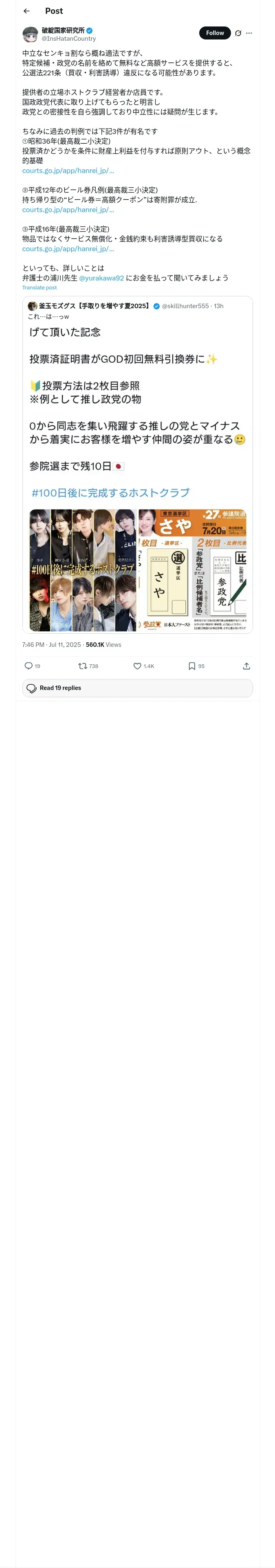The image size is (275, 1568).
Task: Go back using the back arrow
Action: click(x=26, y=11)
